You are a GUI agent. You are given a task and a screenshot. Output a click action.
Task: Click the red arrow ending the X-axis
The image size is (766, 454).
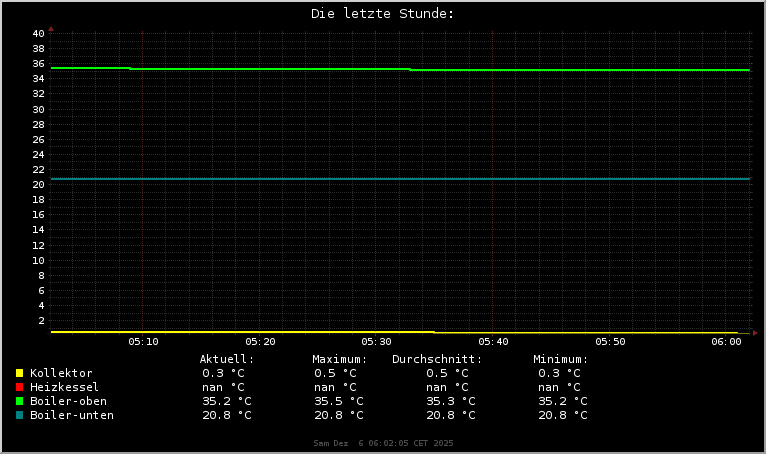coord(755,332)
